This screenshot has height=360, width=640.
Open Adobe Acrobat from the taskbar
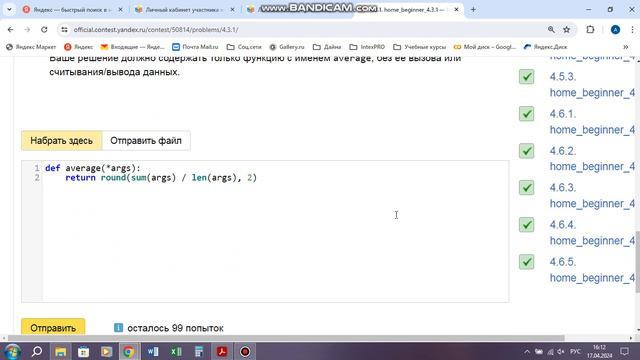point(222,351)
